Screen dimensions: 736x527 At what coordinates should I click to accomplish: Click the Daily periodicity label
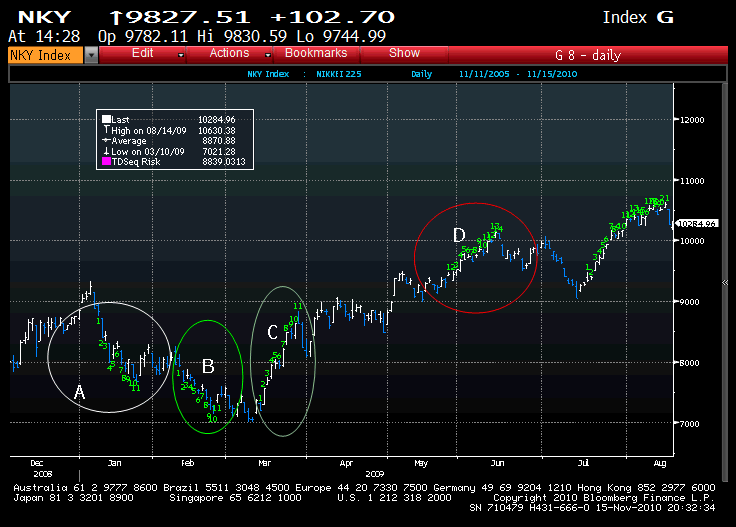(x=422, y=74)
